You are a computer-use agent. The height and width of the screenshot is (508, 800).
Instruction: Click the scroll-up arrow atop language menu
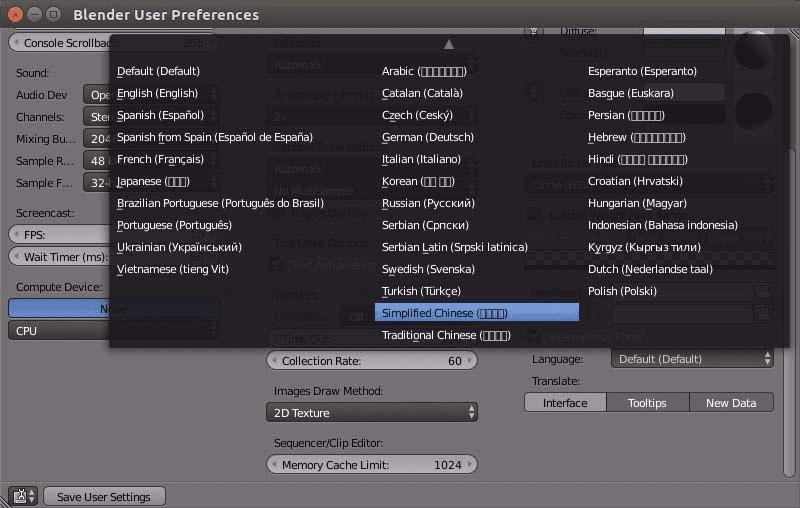click(x=449, y=44)
